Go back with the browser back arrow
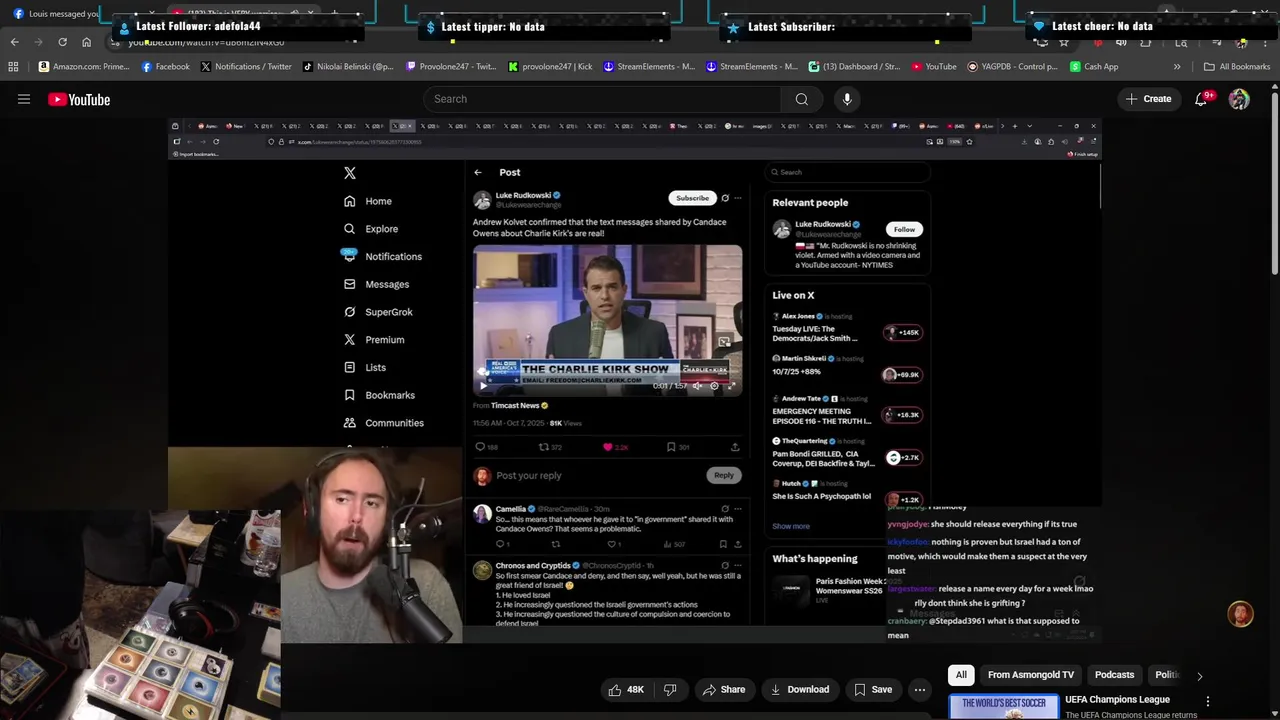The image size is (1280, 720). click(x=14, y=42)
